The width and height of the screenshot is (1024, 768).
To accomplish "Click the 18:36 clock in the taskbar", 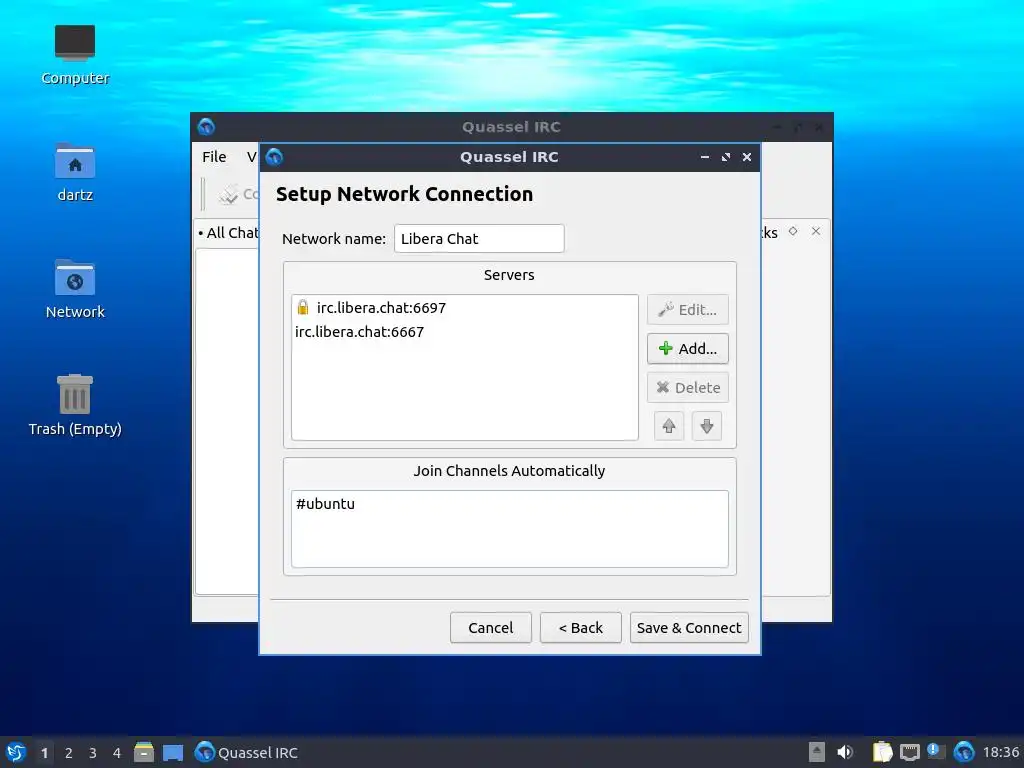I will [1000, 752].
